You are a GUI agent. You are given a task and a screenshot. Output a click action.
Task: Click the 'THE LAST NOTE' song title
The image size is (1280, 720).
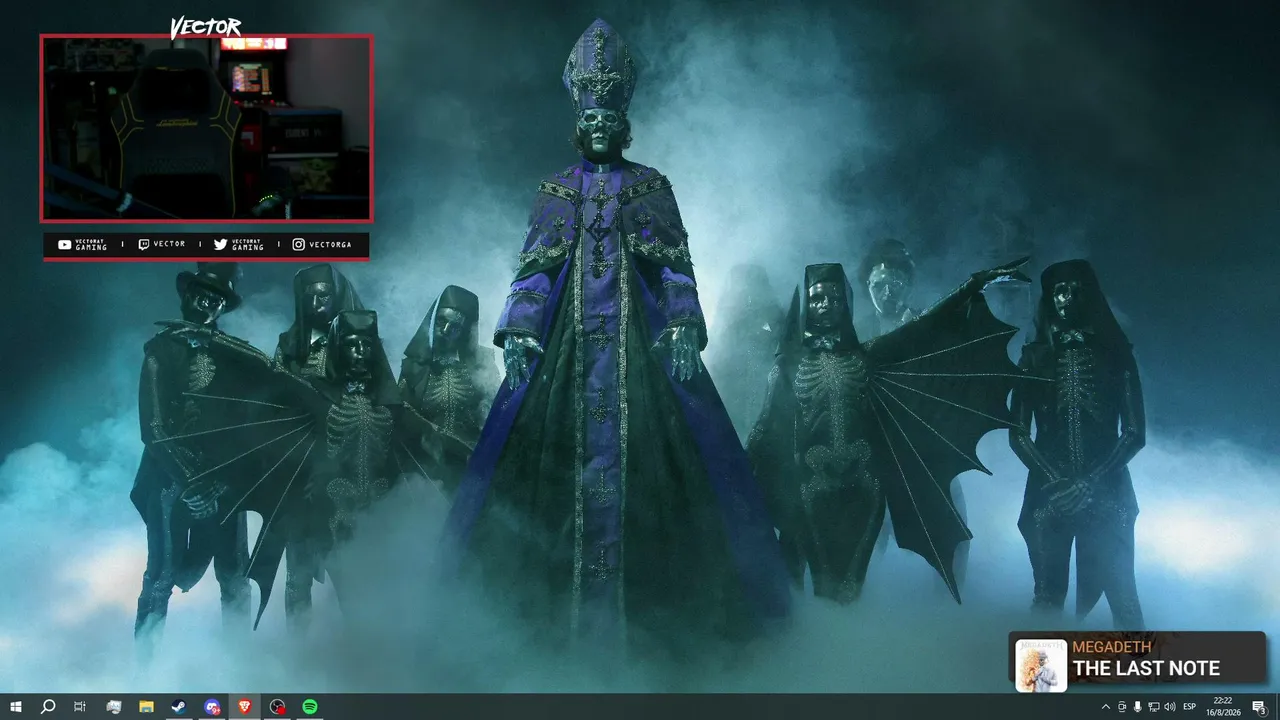[1146, 668]
